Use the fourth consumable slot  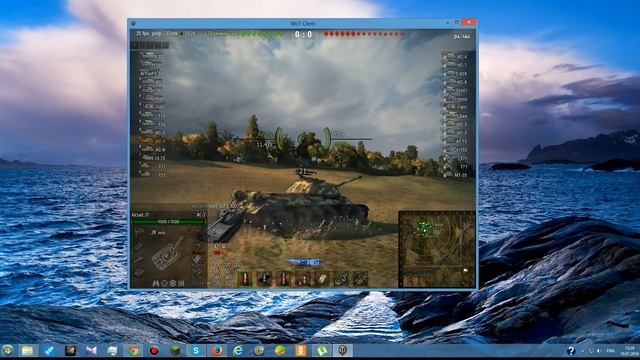(303, 278)
